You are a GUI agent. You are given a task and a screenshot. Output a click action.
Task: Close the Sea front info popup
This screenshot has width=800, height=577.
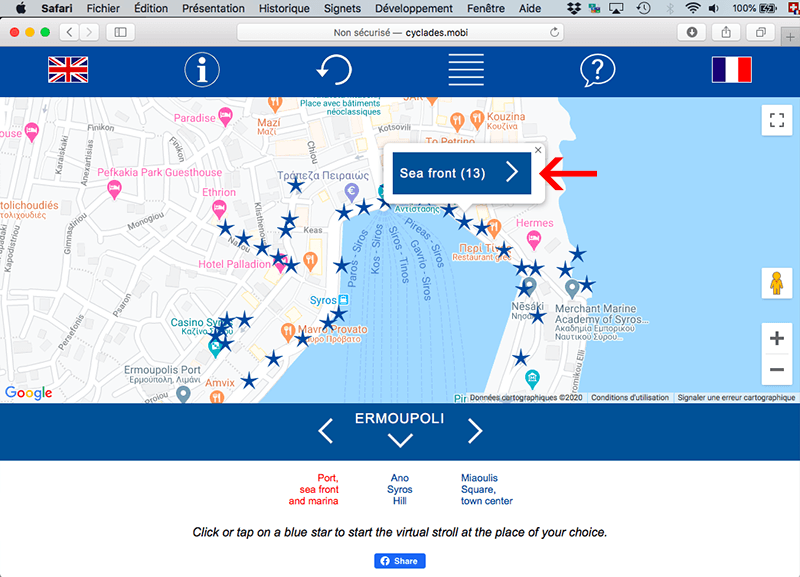click(538, 150)
